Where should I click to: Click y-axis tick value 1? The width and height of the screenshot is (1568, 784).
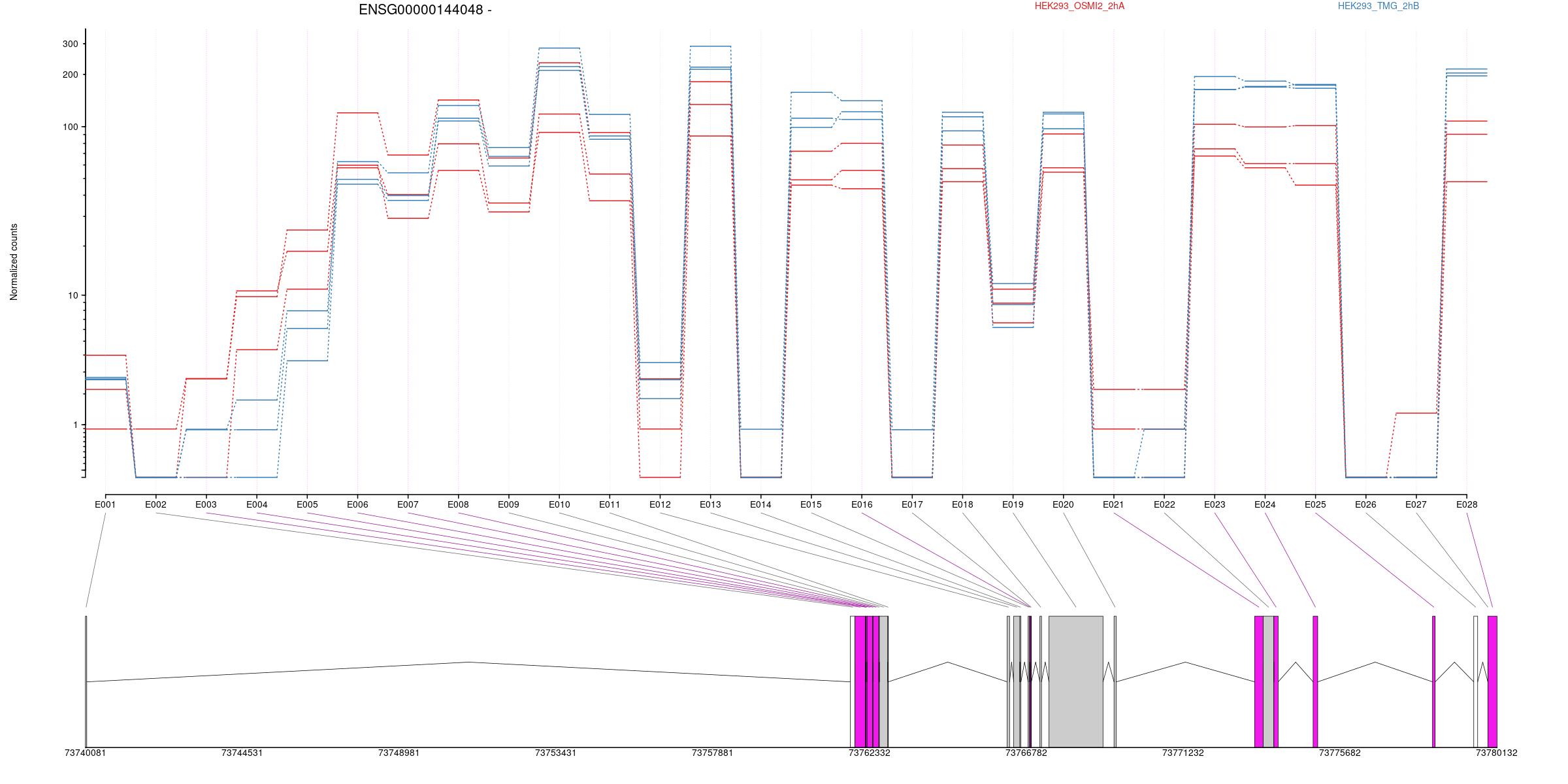[x=75, y=425]
